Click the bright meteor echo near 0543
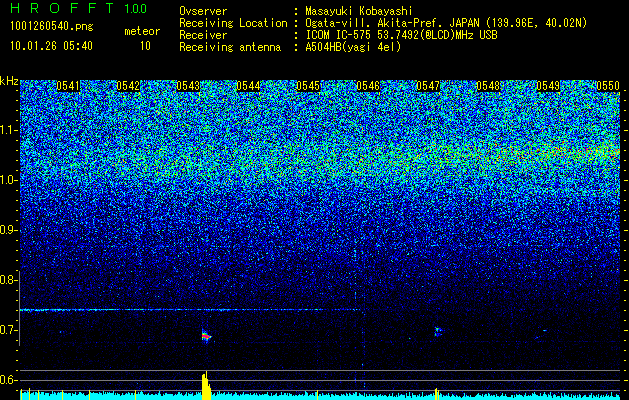The image size is (629, 400). 206,336
